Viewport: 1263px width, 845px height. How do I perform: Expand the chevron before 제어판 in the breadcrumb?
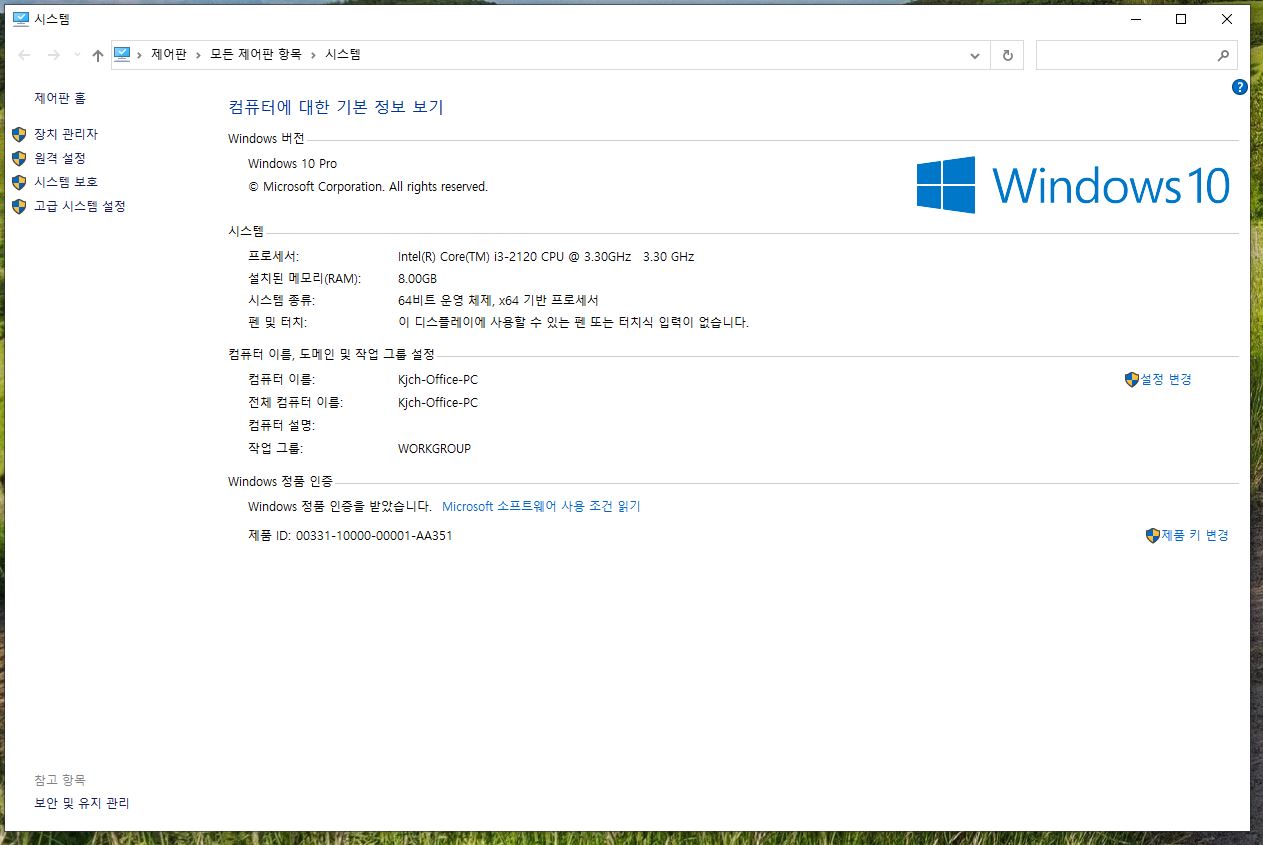140,55
